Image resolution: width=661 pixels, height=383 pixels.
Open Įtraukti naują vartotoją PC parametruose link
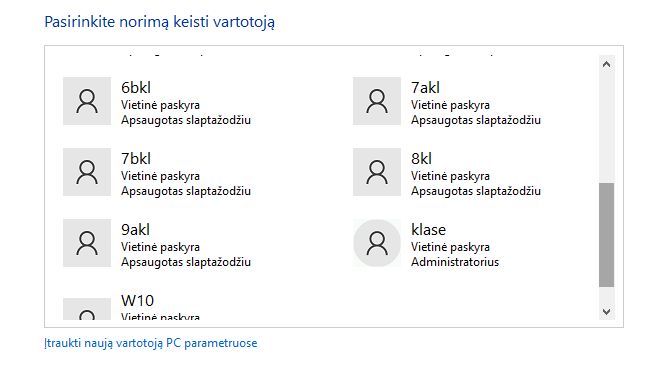pyautogui.click(x=150, y=343)
